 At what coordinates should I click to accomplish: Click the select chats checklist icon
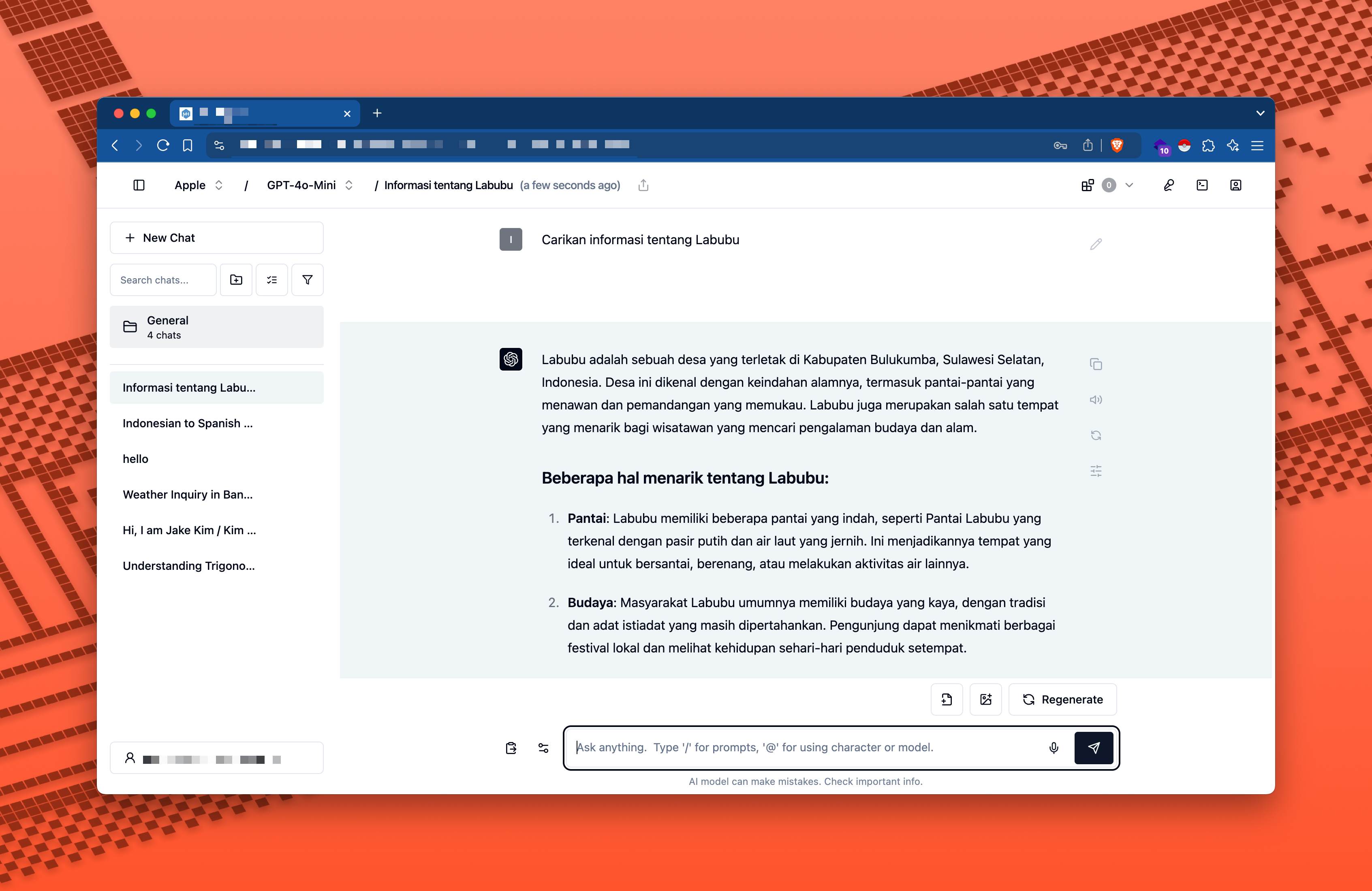(271, 279)
